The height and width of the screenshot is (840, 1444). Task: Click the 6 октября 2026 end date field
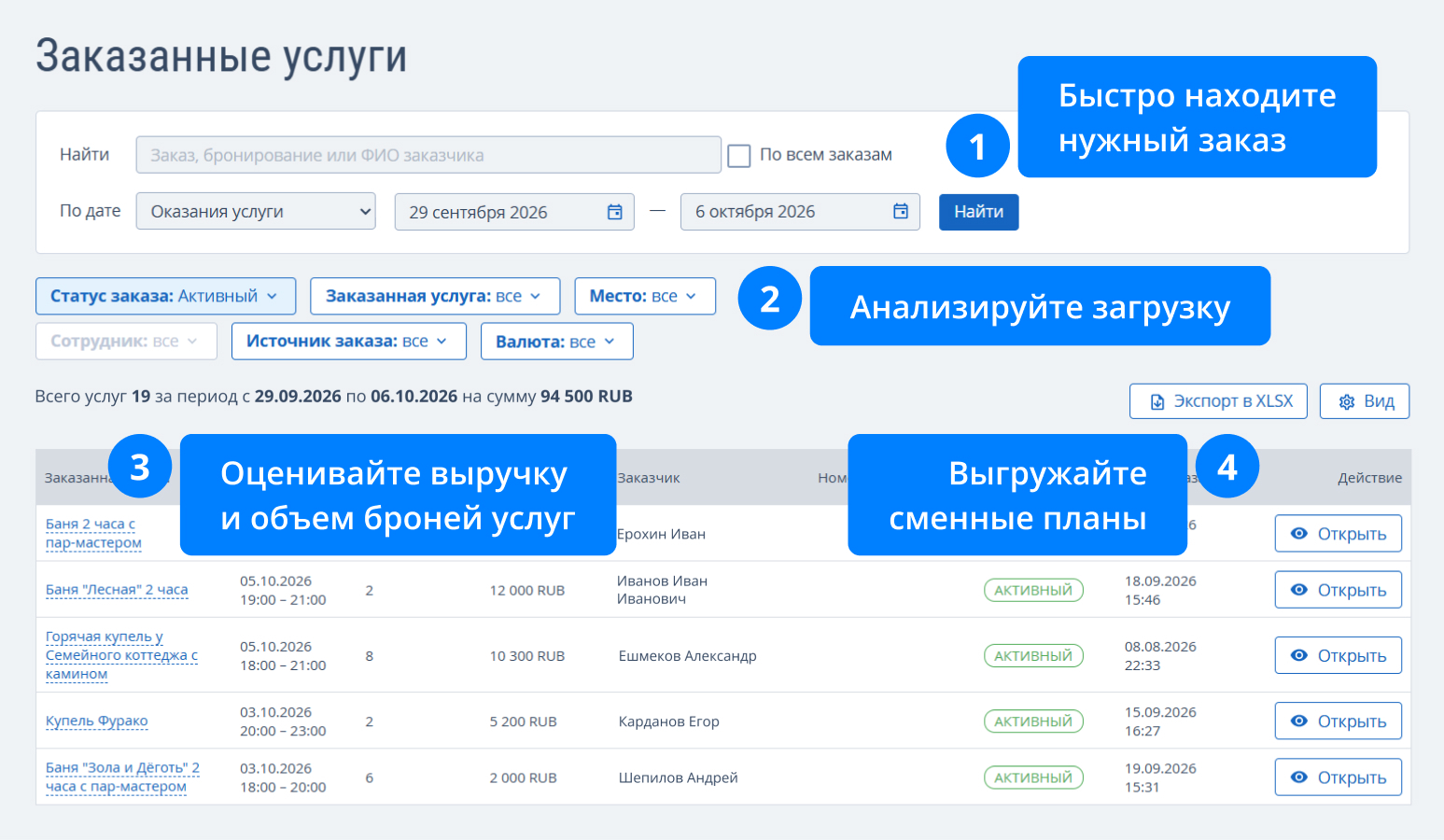800,212
